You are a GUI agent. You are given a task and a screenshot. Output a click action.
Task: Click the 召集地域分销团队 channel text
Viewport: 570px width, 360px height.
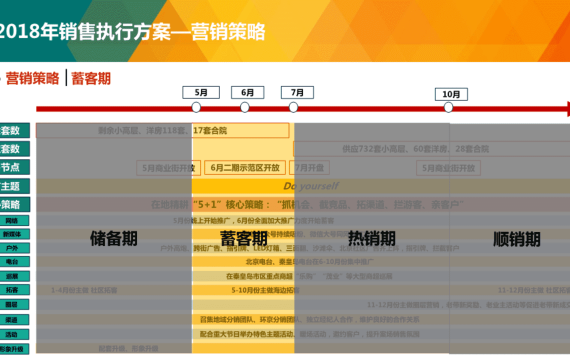[309, 320]
